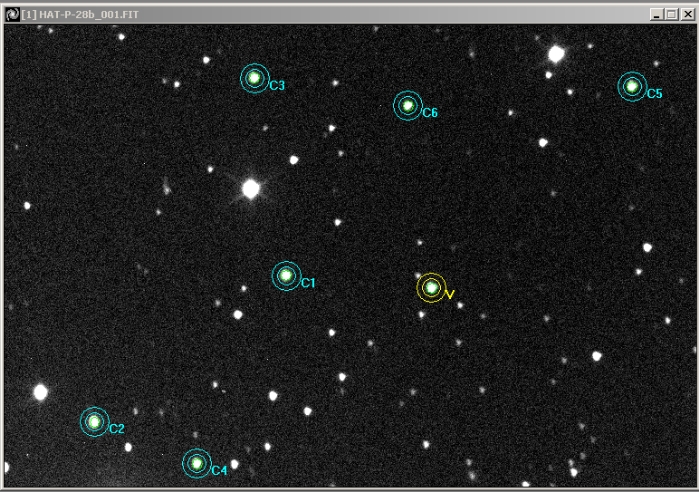Click the application icon in the title bar
699x492 pixels.
[12, 14]
